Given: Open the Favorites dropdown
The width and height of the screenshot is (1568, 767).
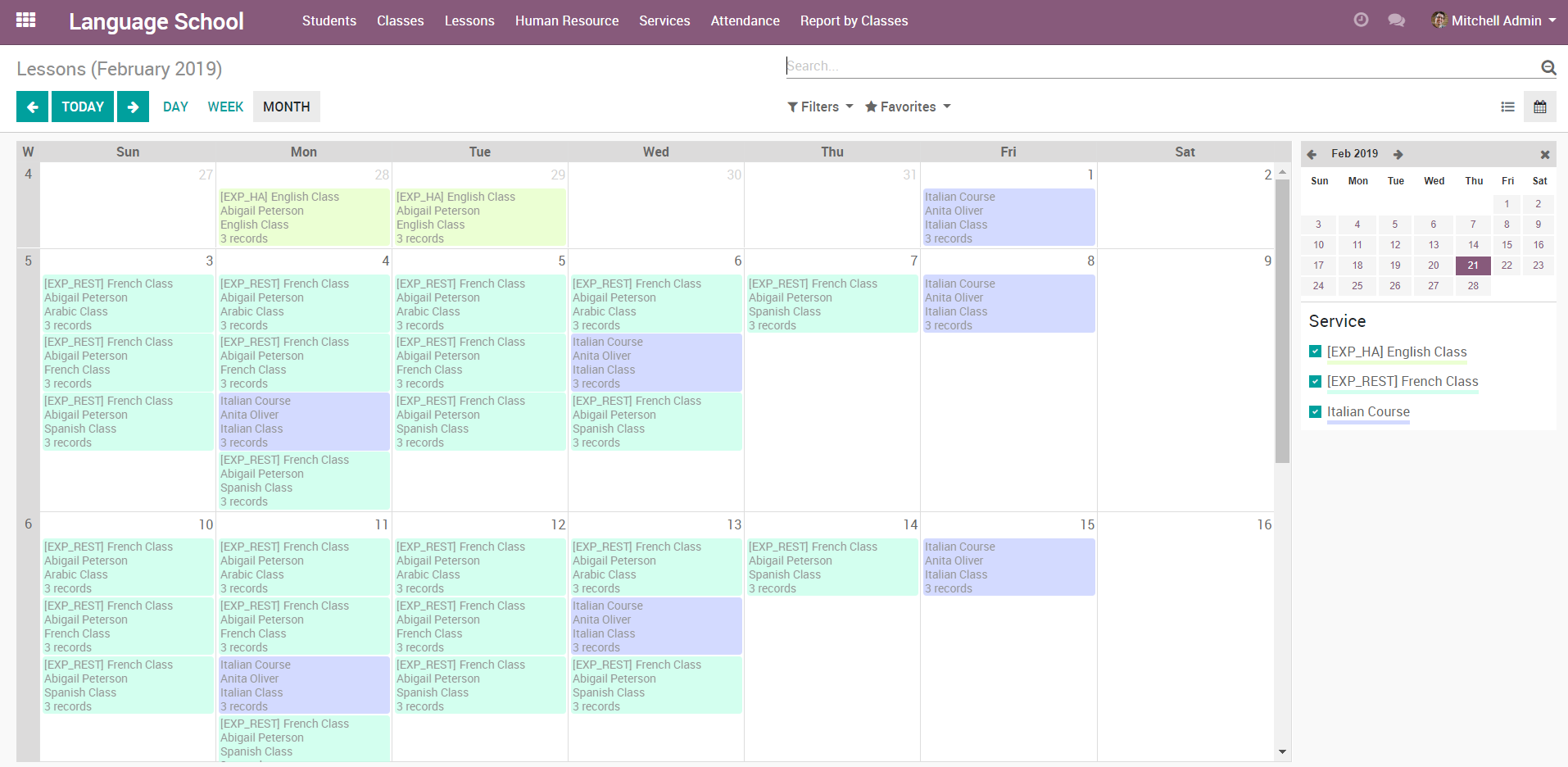Looking at the screenshot, I should click(x=908, y=107).
